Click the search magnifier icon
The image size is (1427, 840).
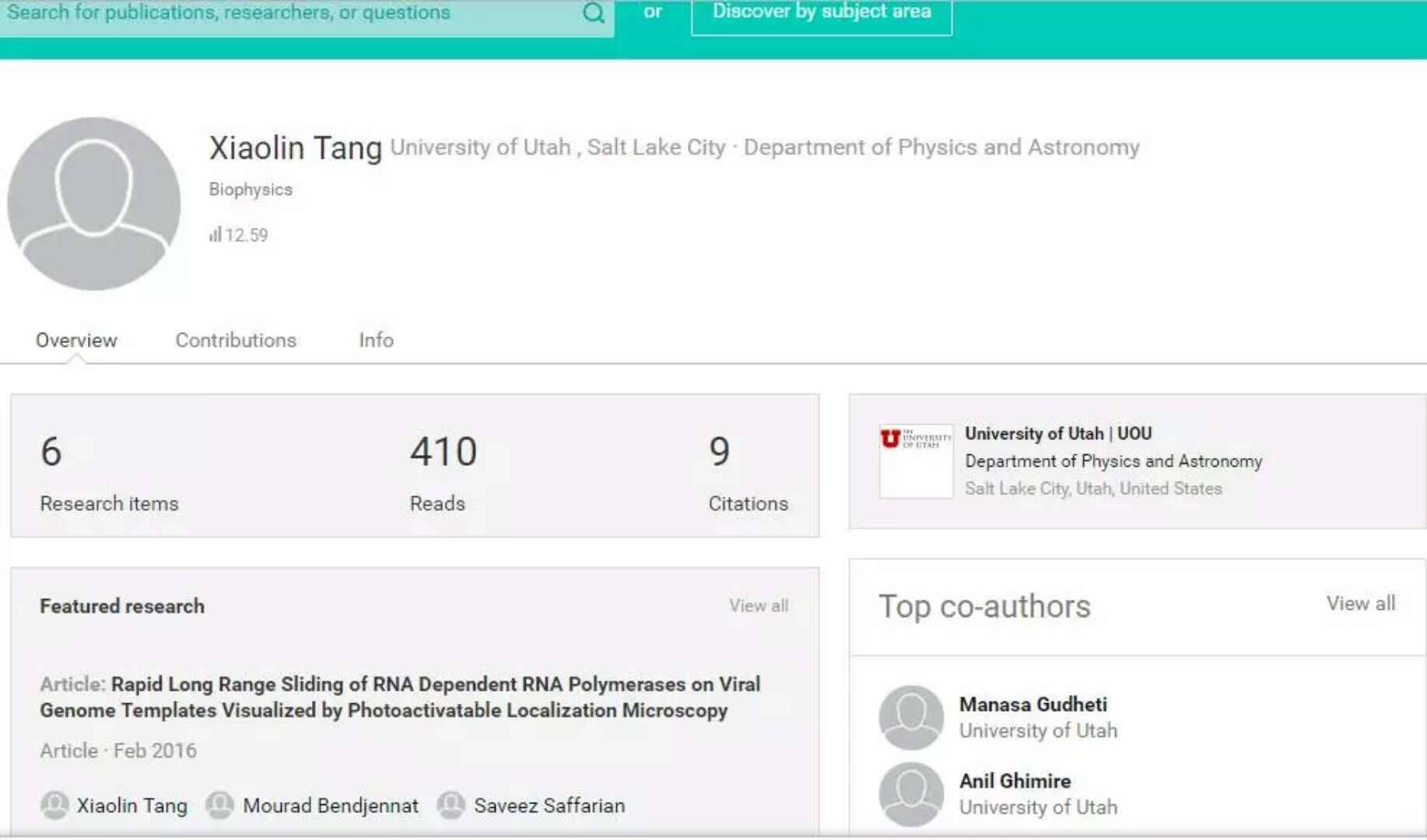point(593,12)
